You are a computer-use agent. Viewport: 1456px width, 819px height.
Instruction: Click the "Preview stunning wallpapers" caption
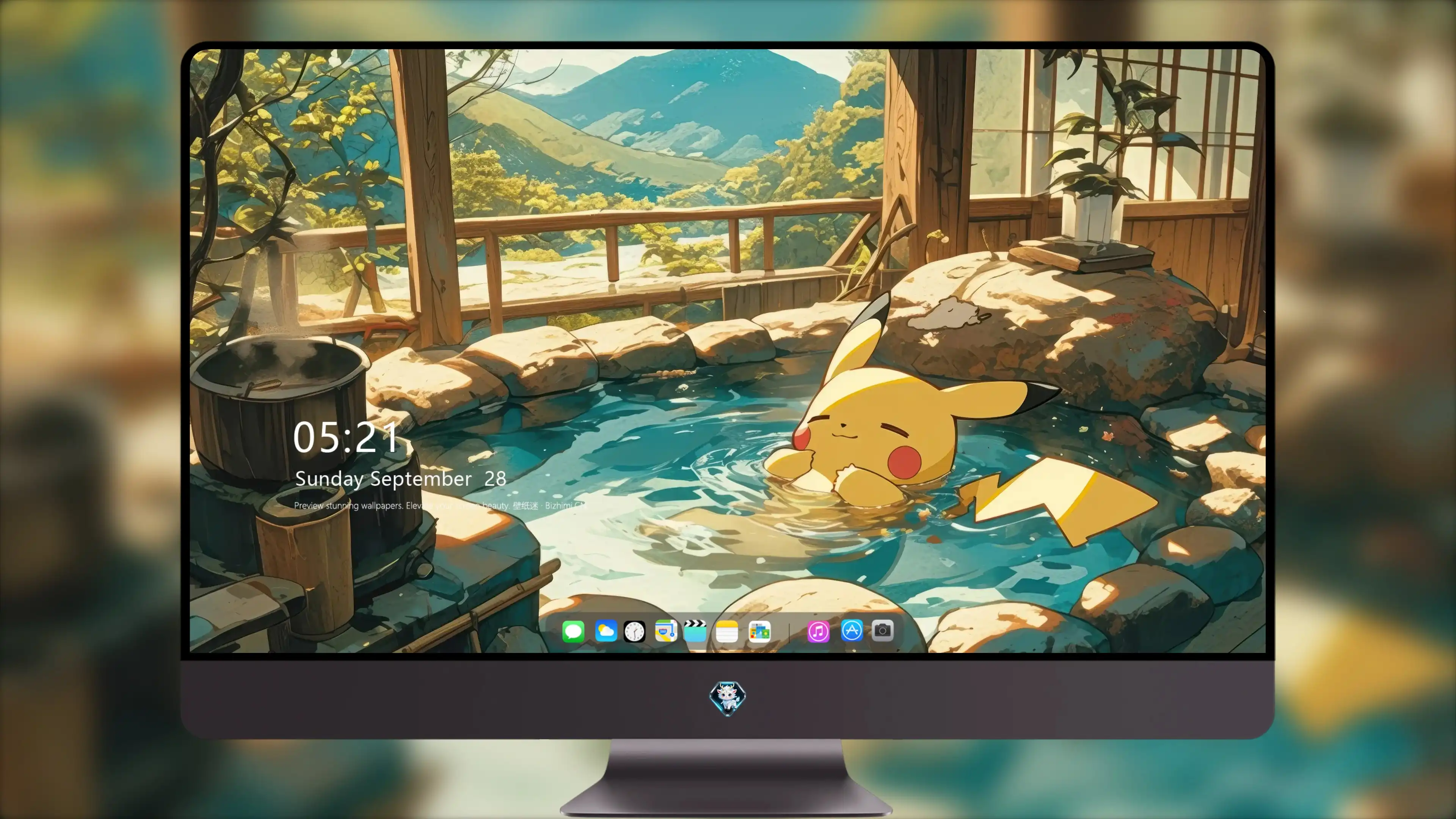440,505
